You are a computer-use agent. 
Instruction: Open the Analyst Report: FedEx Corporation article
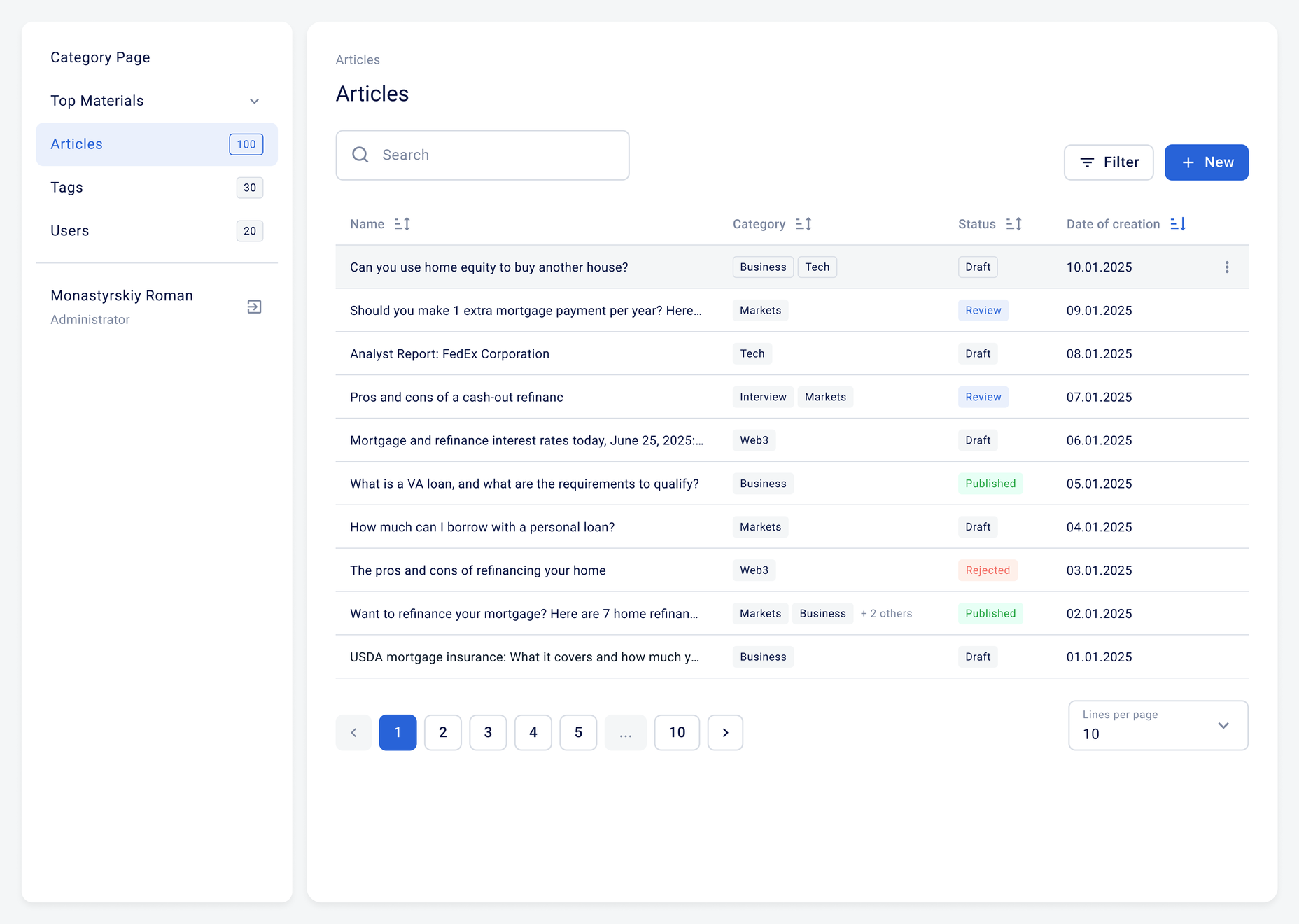[x=449, y=354]
